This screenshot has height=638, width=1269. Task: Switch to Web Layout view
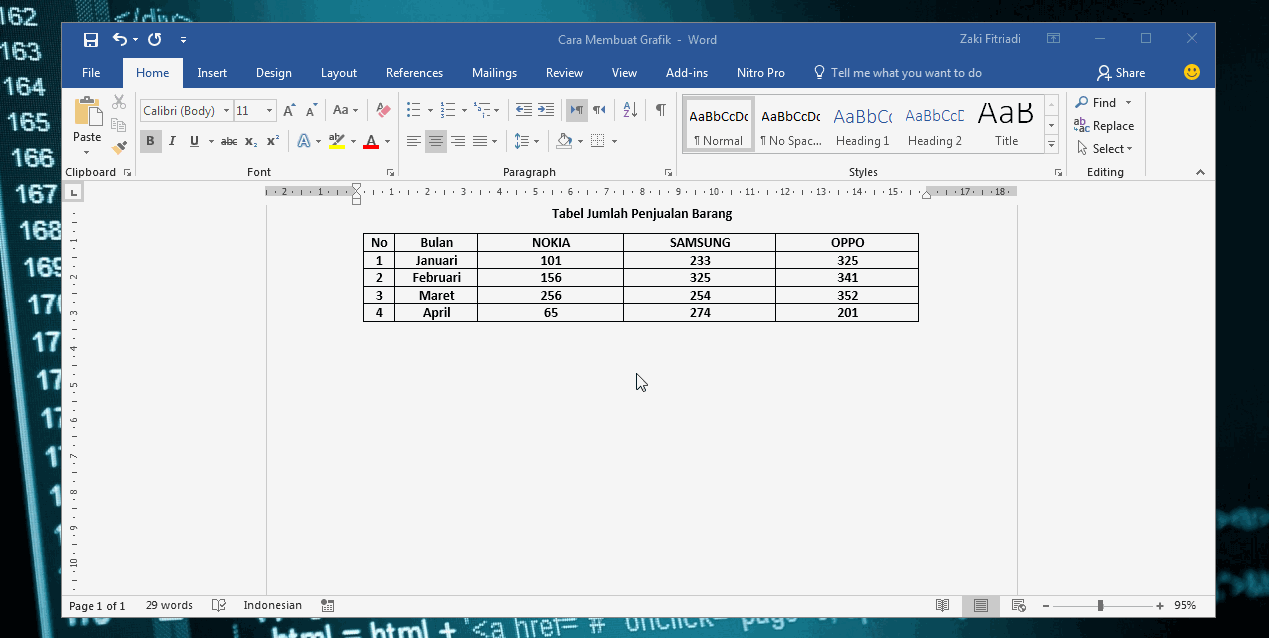(x=1018, y=605)
